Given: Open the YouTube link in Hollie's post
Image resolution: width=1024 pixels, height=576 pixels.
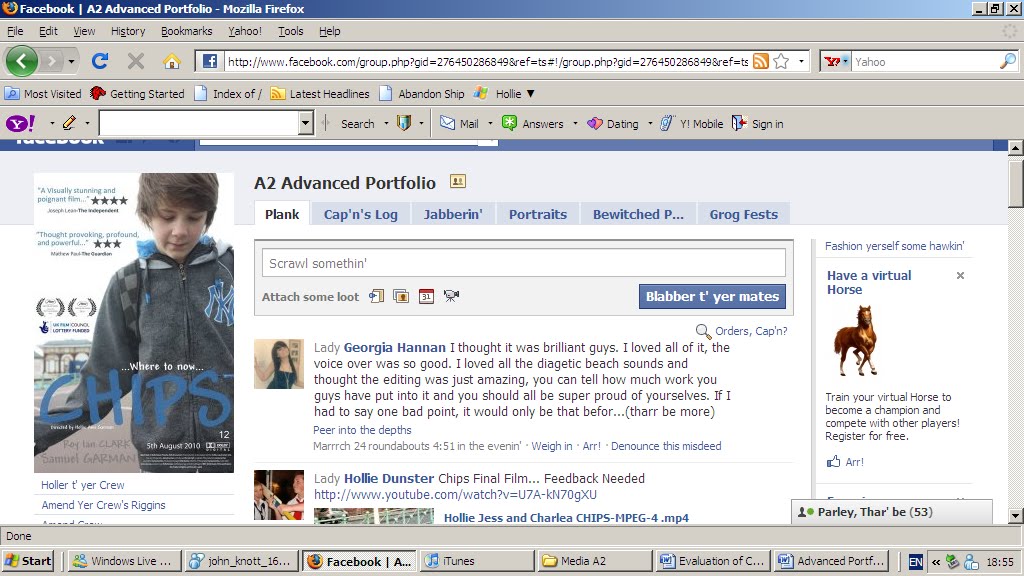Looking at the screenshot, I should [x=455, y=494].
